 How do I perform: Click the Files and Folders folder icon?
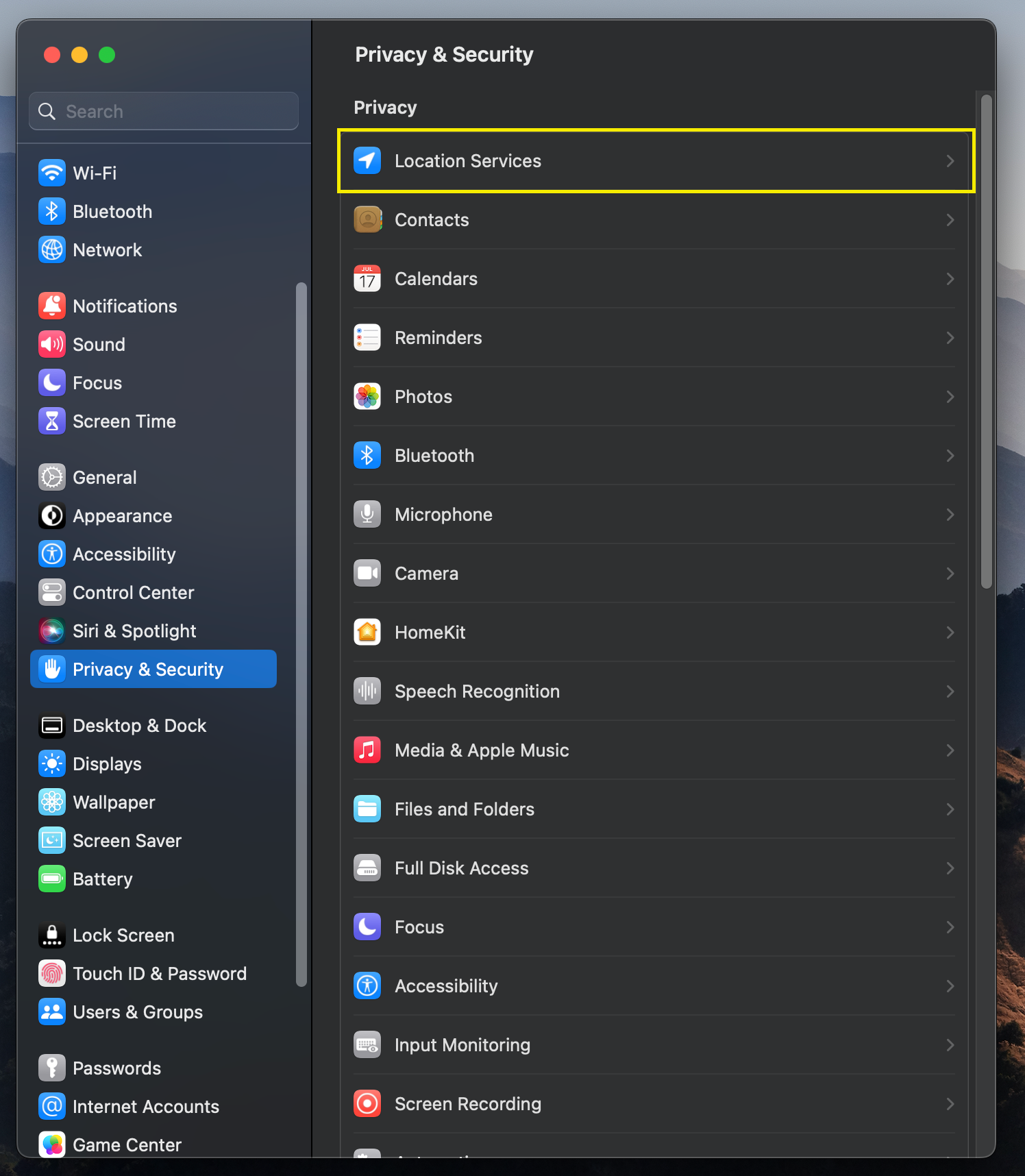coord(367,809)
